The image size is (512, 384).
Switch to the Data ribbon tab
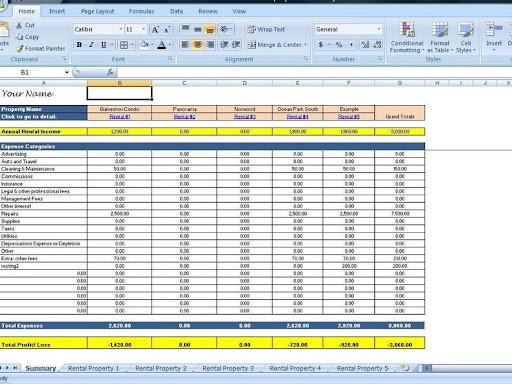pos(176,11)
